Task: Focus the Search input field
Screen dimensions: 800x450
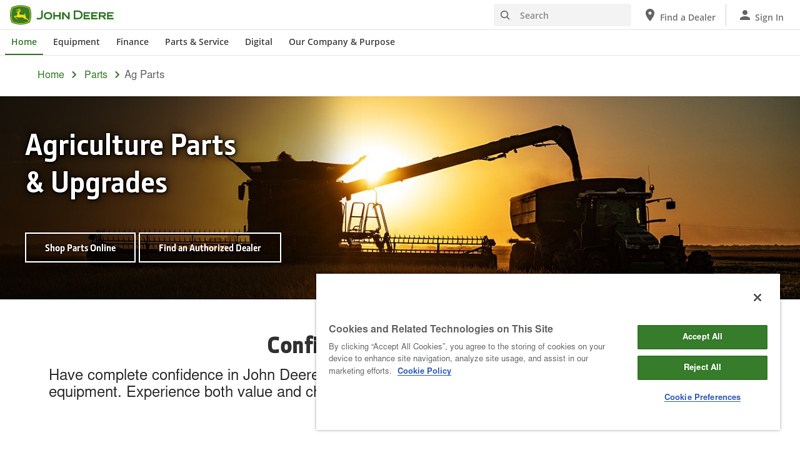Action: 572,15
